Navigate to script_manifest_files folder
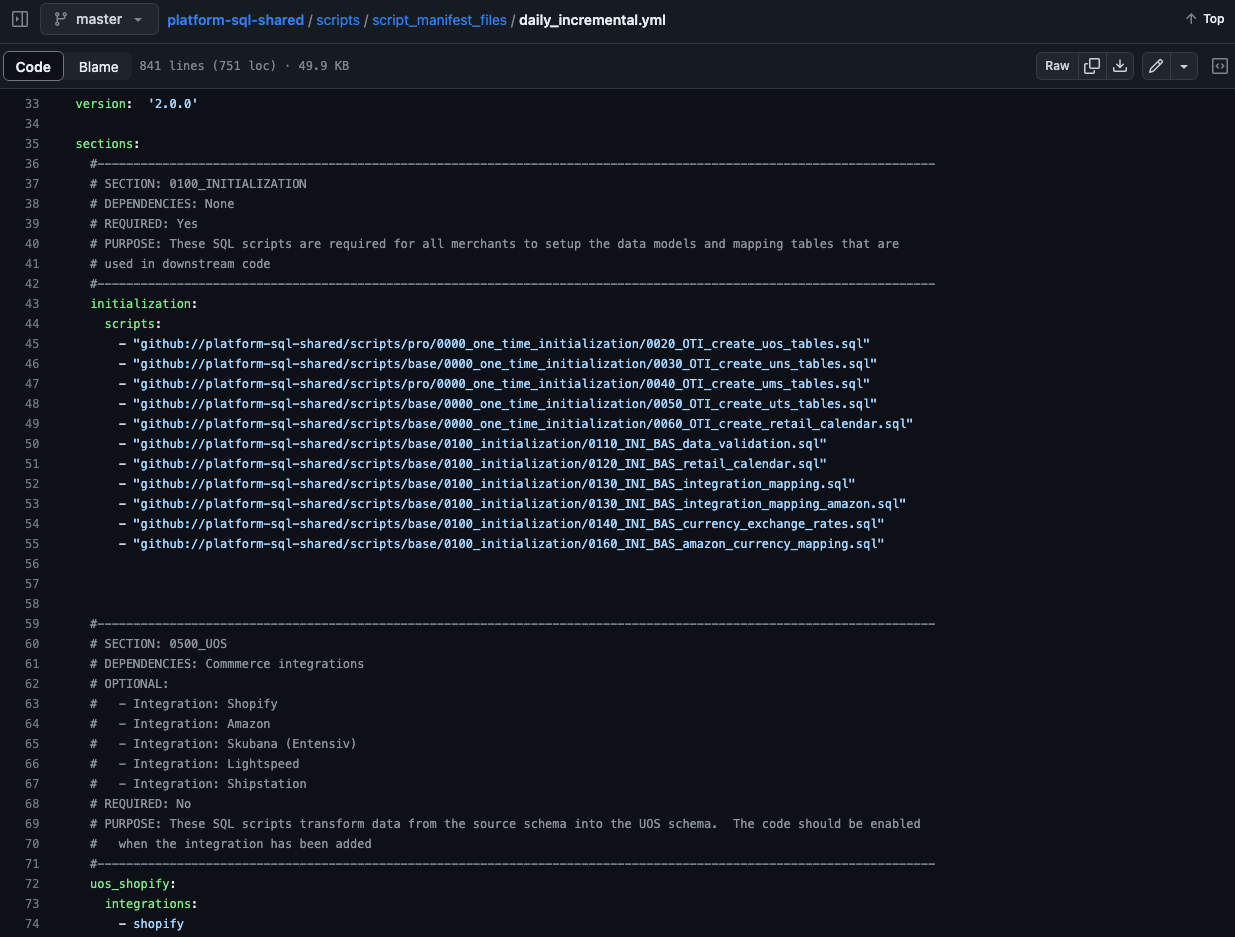 click(x=439, y=20)
